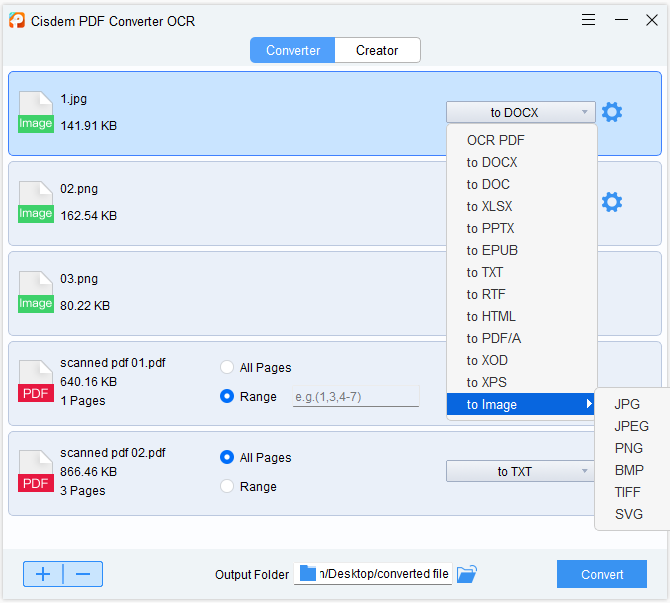Expand the to Image submenu arrow
670x603 pixels.
[589, 404]
